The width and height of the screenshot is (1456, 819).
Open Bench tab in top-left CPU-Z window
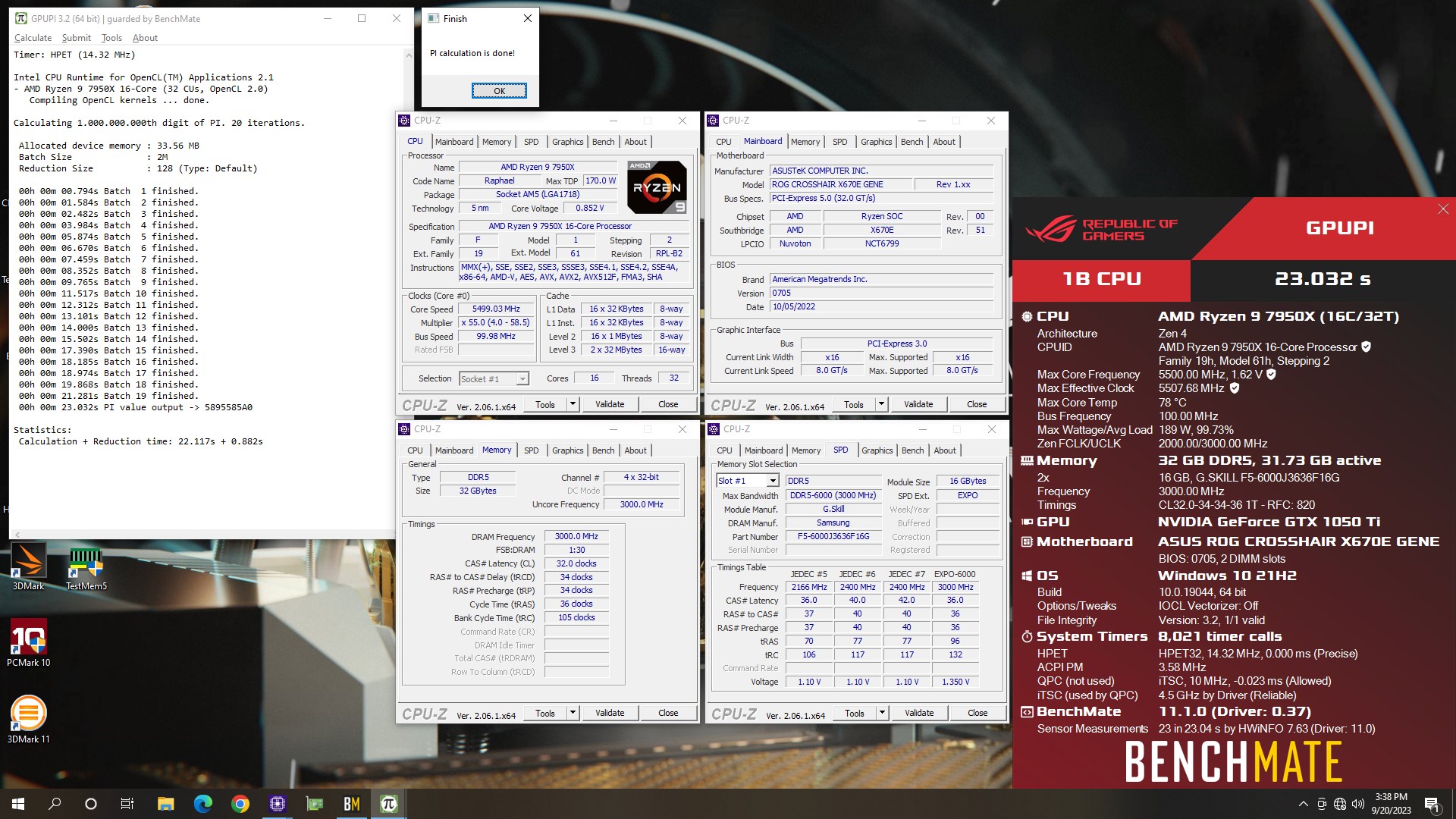pyautogui.click(x=603, y=142)
